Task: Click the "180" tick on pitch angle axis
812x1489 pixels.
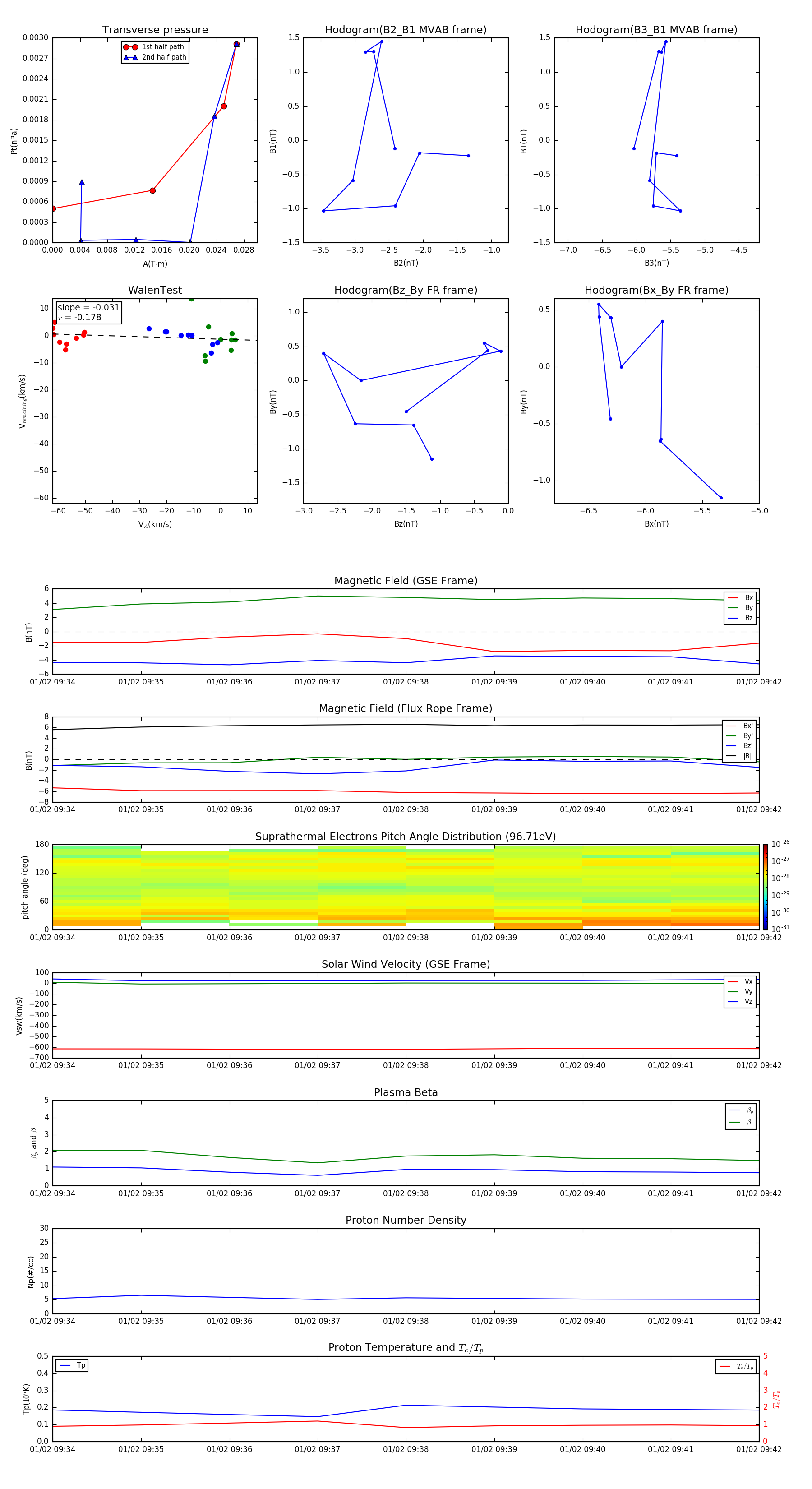Action: (x=42, y=845)
